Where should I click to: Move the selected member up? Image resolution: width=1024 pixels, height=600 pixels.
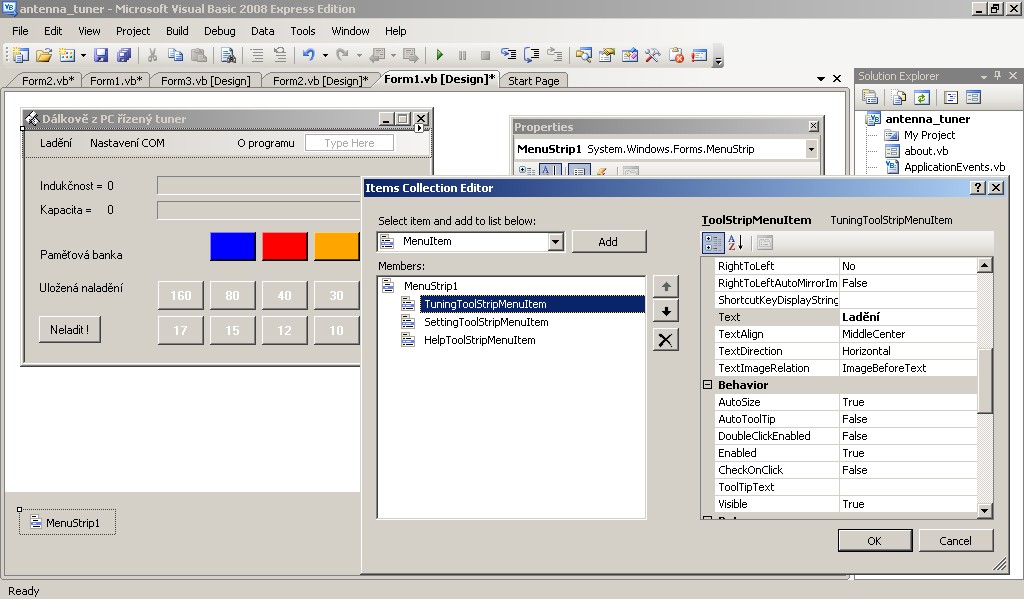tap(665, 287)
